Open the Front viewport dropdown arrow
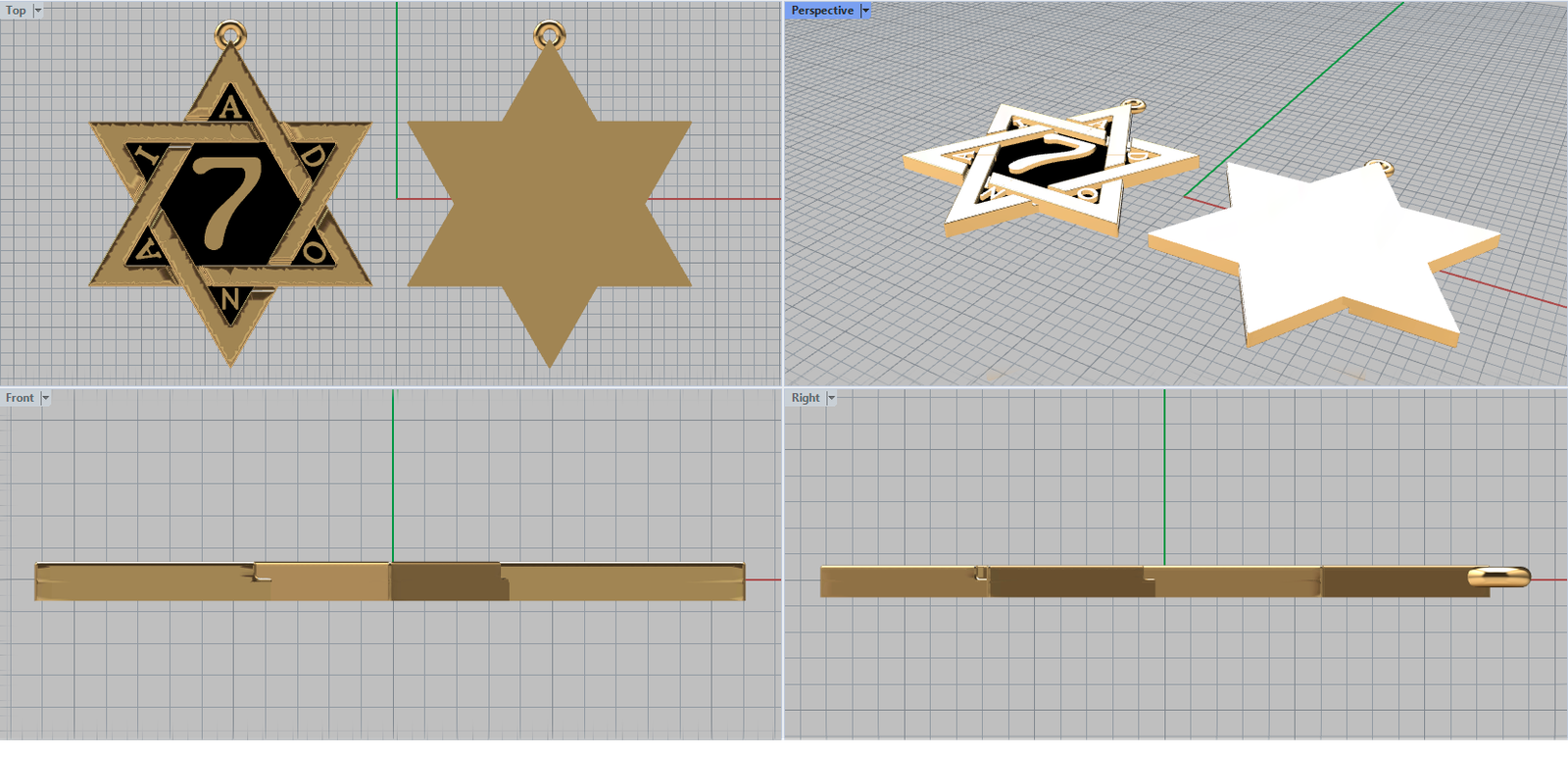 [x=45, y=398]
